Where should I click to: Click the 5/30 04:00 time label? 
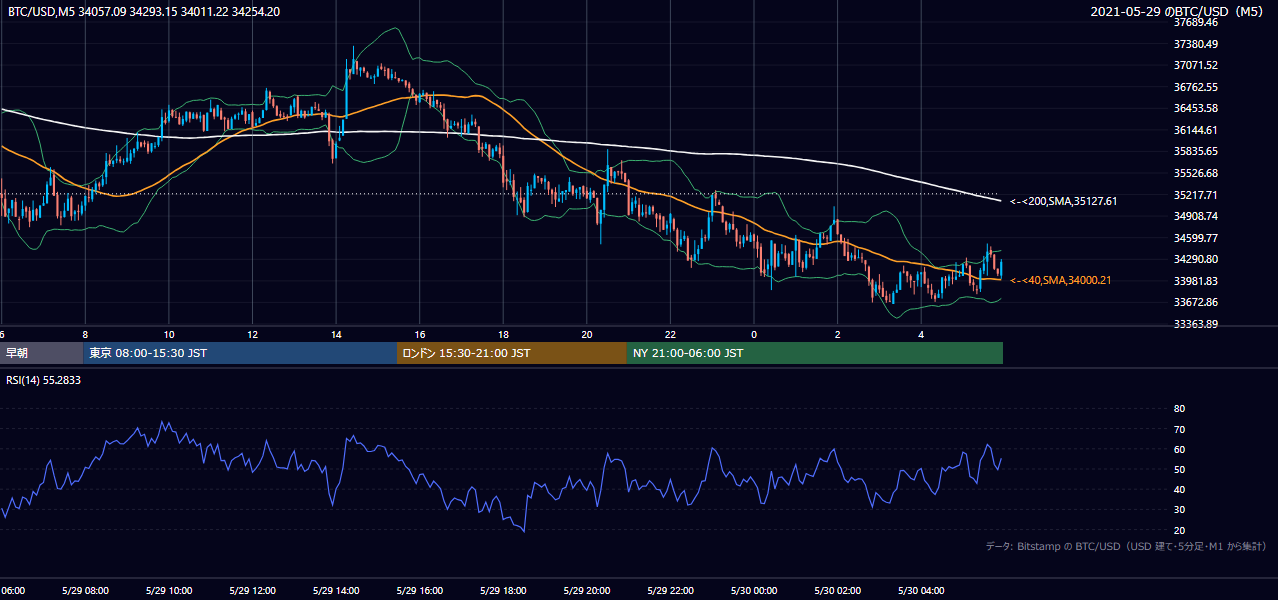[920, 590]
